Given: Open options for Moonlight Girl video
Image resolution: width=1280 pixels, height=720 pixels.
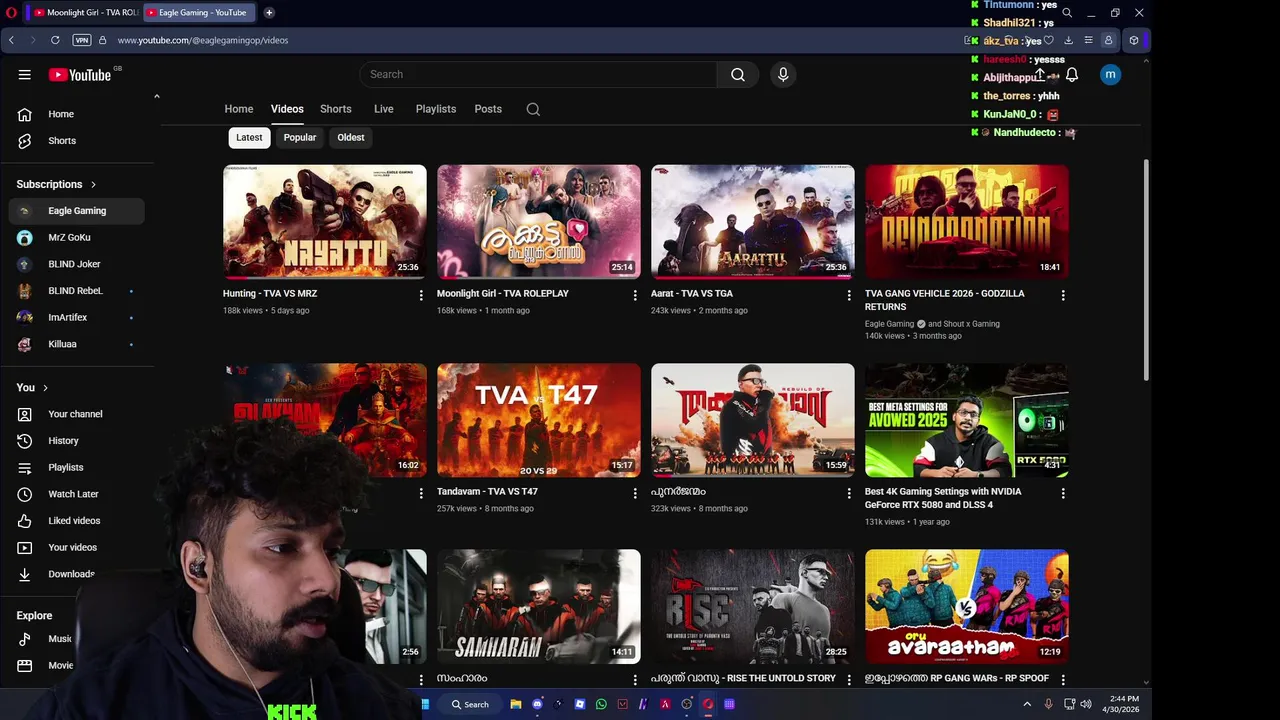Looking at the screenshot, I should tap(635, 295).
